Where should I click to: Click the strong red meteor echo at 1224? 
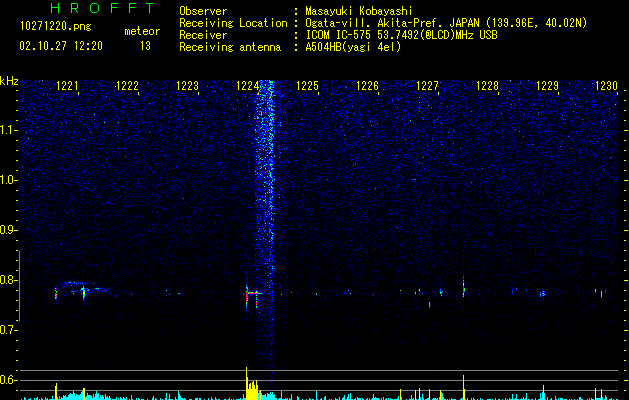(x=248, y=297)
